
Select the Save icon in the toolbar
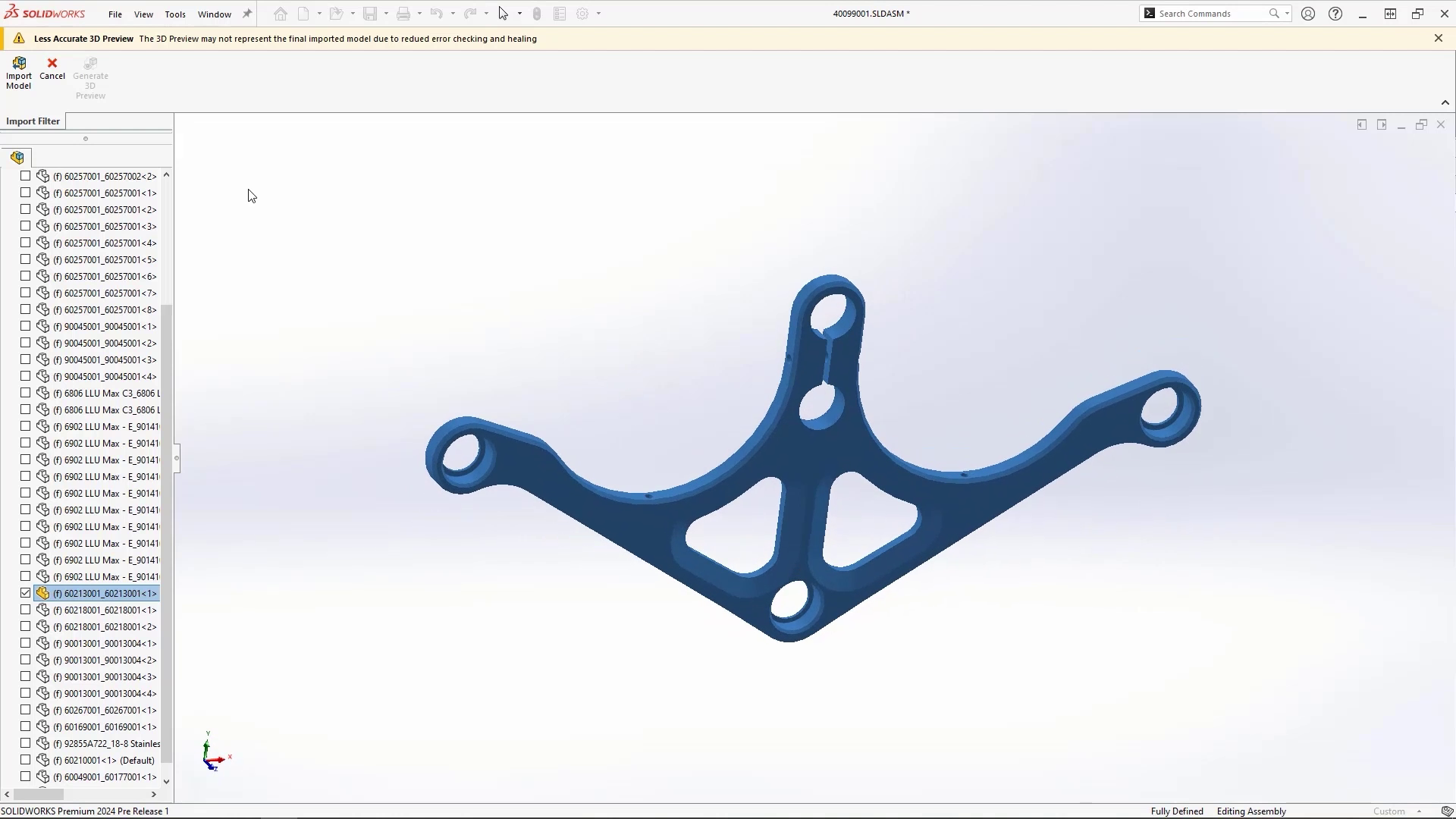369,13
